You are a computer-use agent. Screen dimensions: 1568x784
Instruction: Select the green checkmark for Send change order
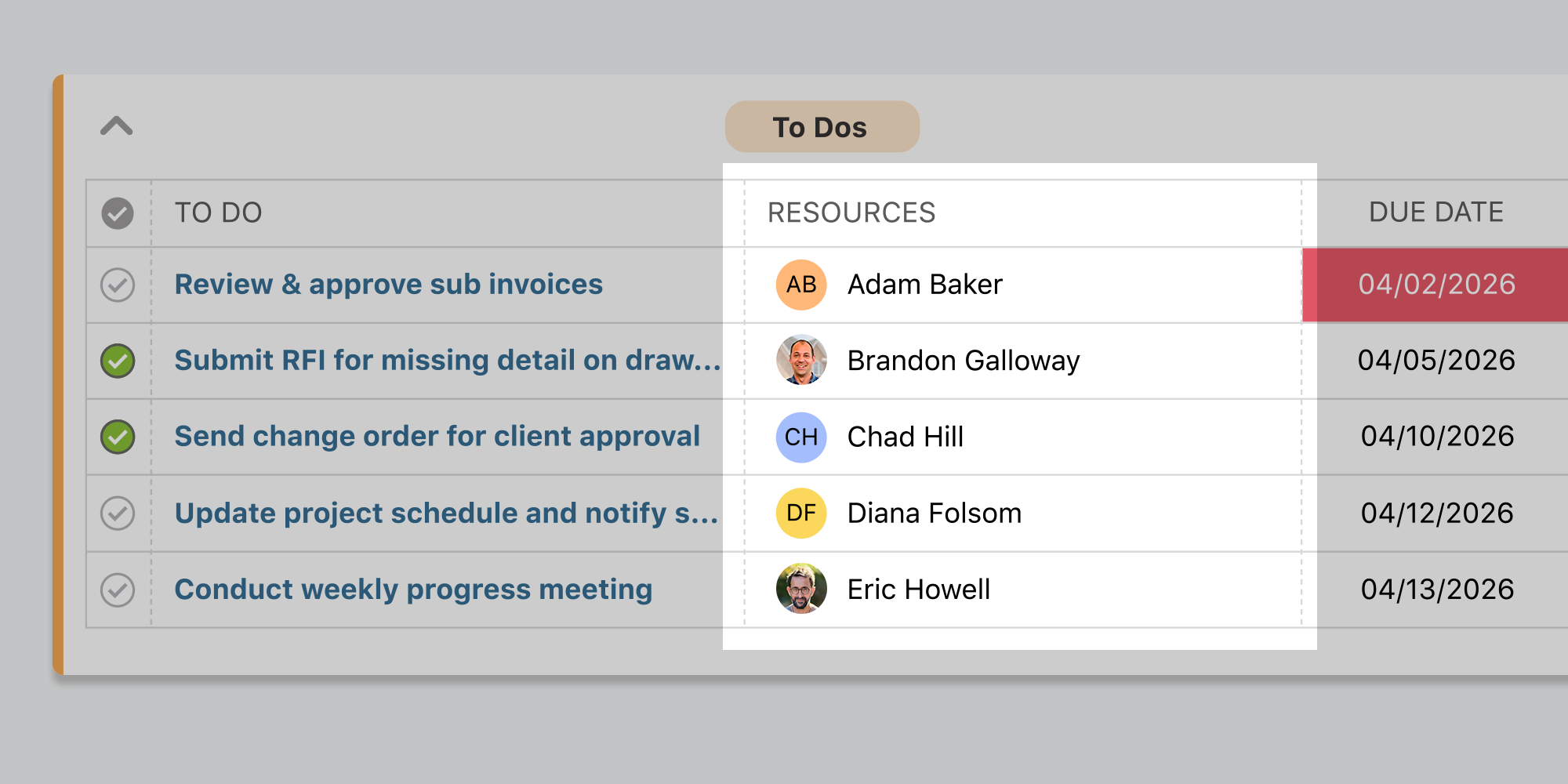[x=116, y=437]
